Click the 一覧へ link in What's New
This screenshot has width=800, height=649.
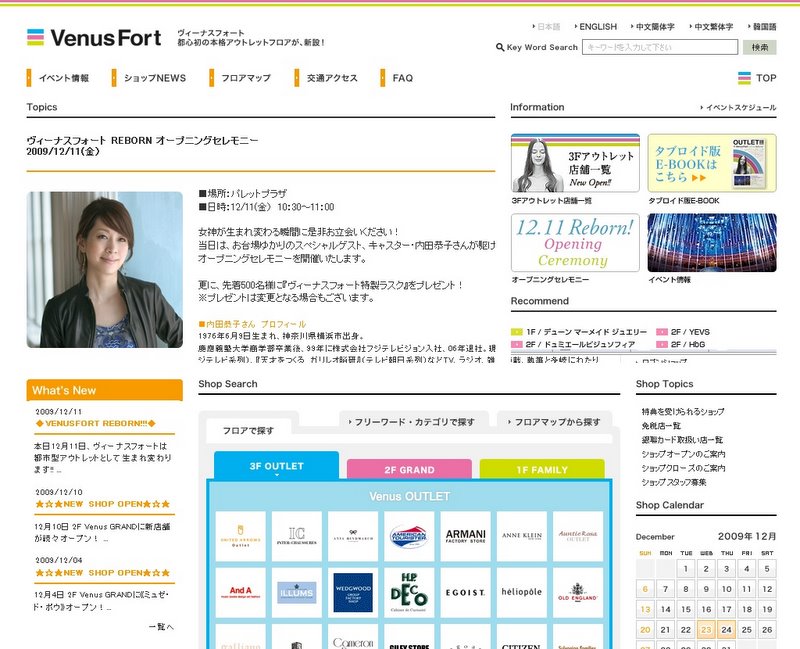[161, 627]
